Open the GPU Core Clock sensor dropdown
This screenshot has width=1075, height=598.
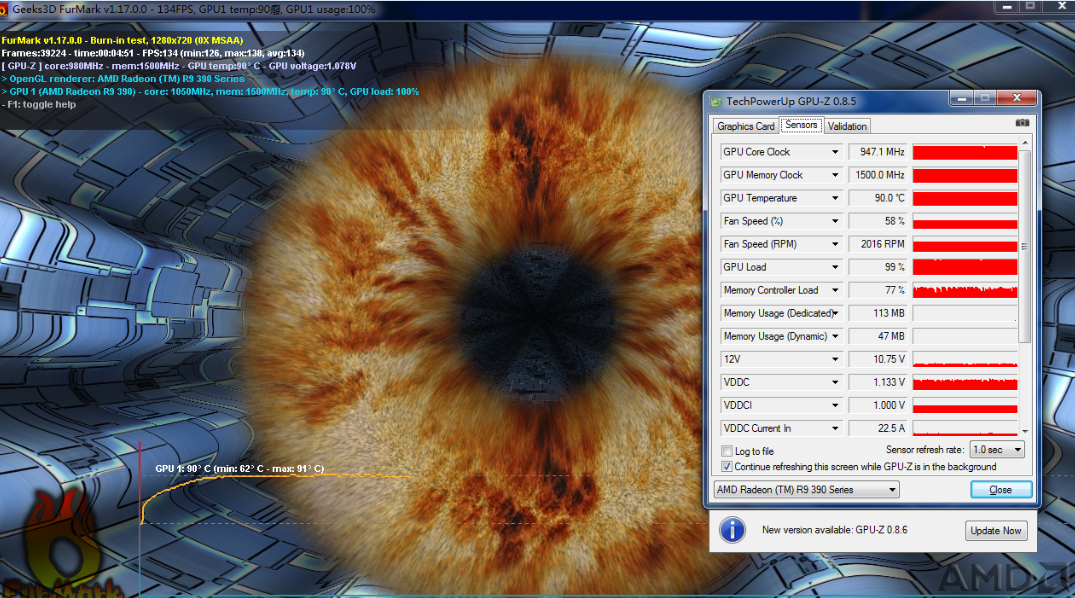(x=835, y=152)
